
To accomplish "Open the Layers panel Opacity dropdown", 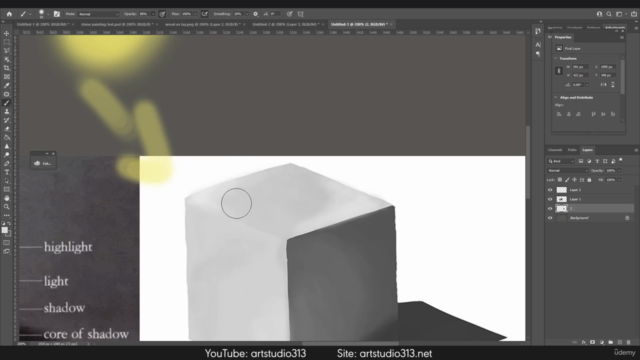I will click(x=619, y=171).
